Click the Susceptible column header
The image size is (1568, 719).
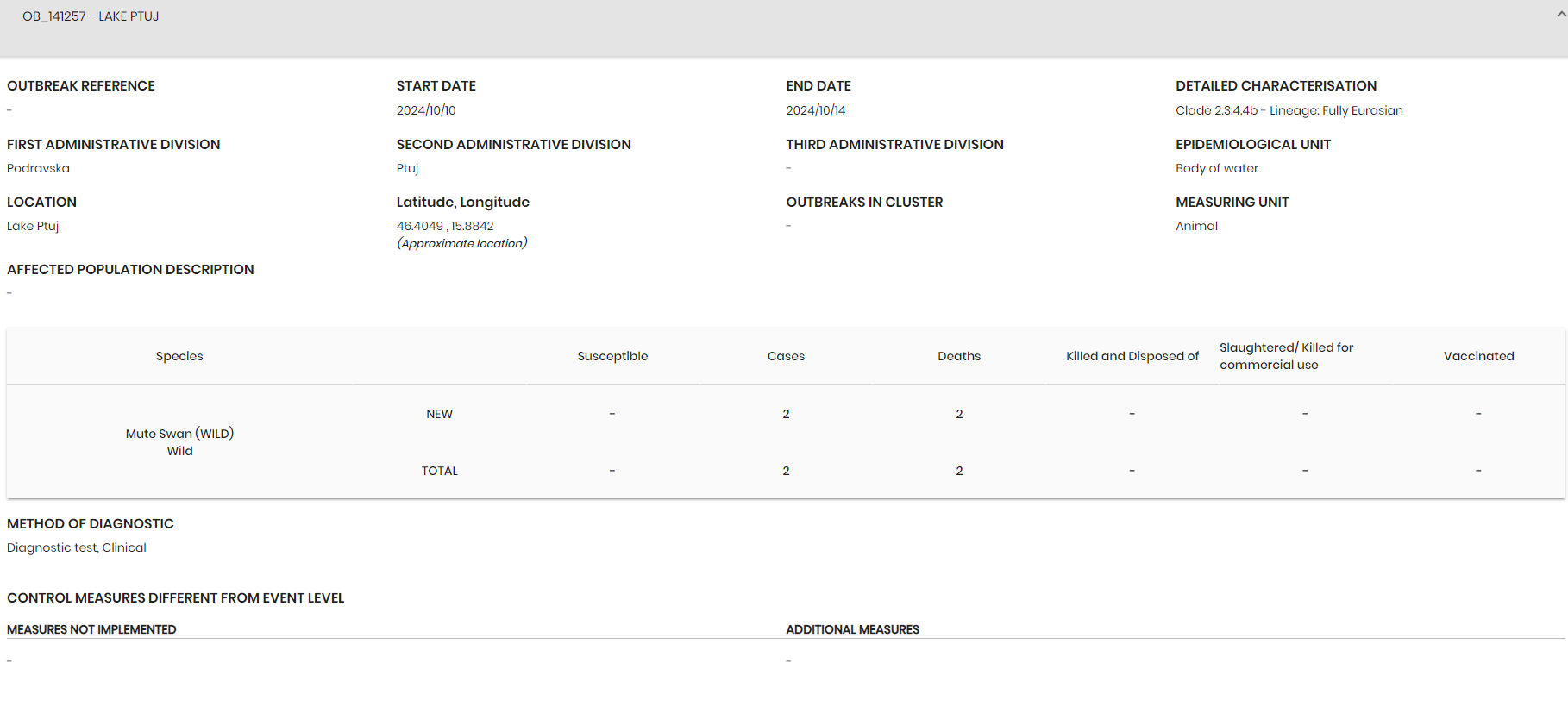pyautogui.click(x=612, y=356)
